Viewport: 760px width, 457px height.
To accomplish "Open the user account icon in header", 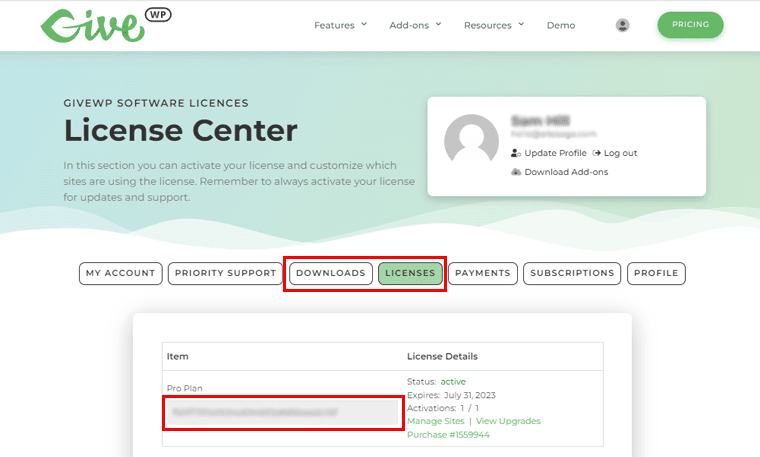I will point(622,25).
